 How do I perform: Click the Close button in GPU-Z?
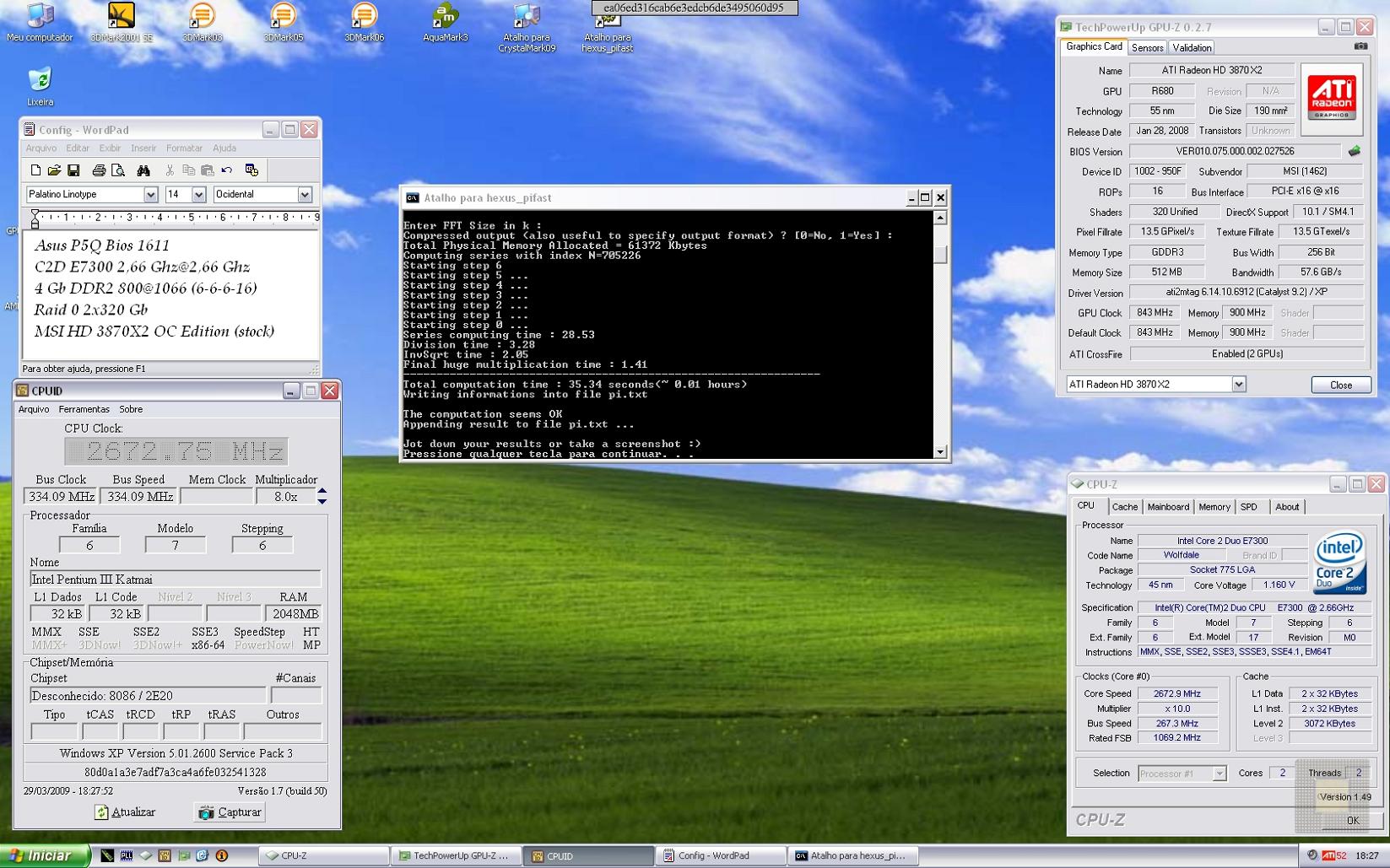1340,385
